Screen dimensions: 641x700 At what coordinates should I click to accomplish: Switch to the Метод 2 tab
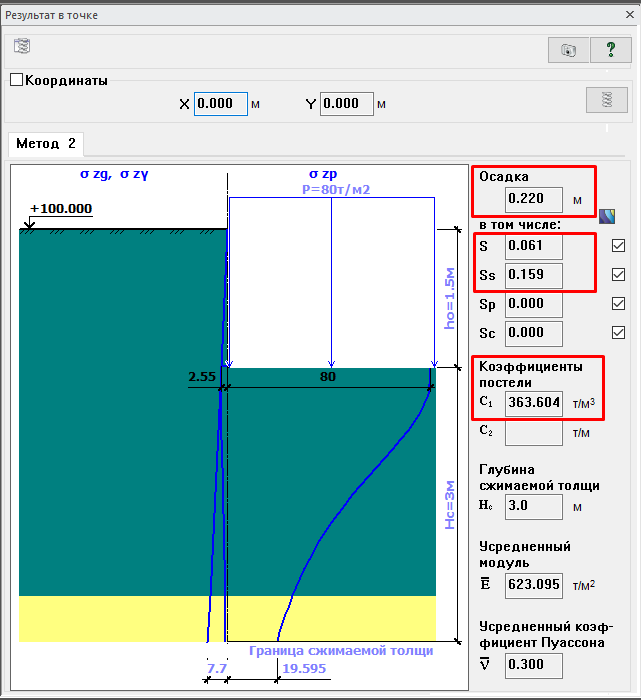[x=45, y=144]
